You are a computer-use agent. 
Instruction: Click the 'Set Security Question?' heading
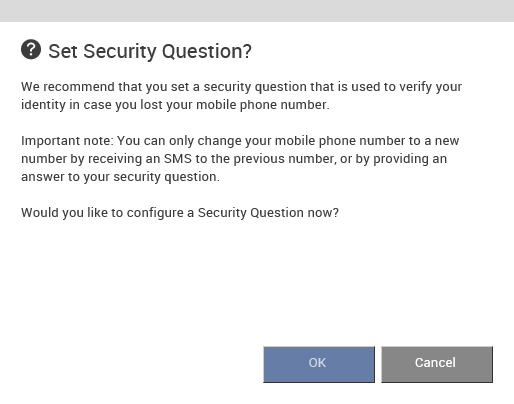[150, 51]
